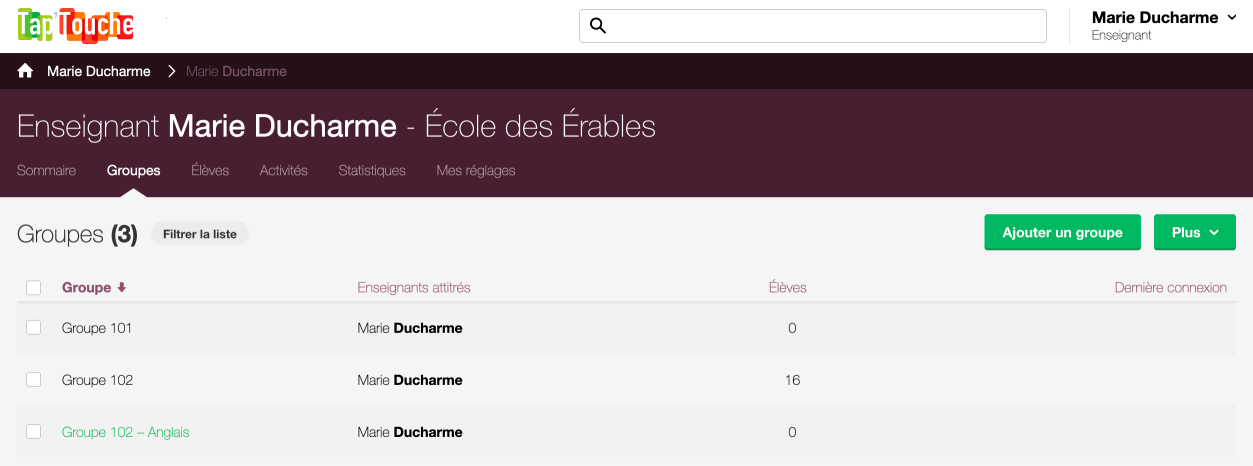Expand the Plus dropdown button
The width and height of the screenshot is (1253, 466).
click(x=1195, y=232)
